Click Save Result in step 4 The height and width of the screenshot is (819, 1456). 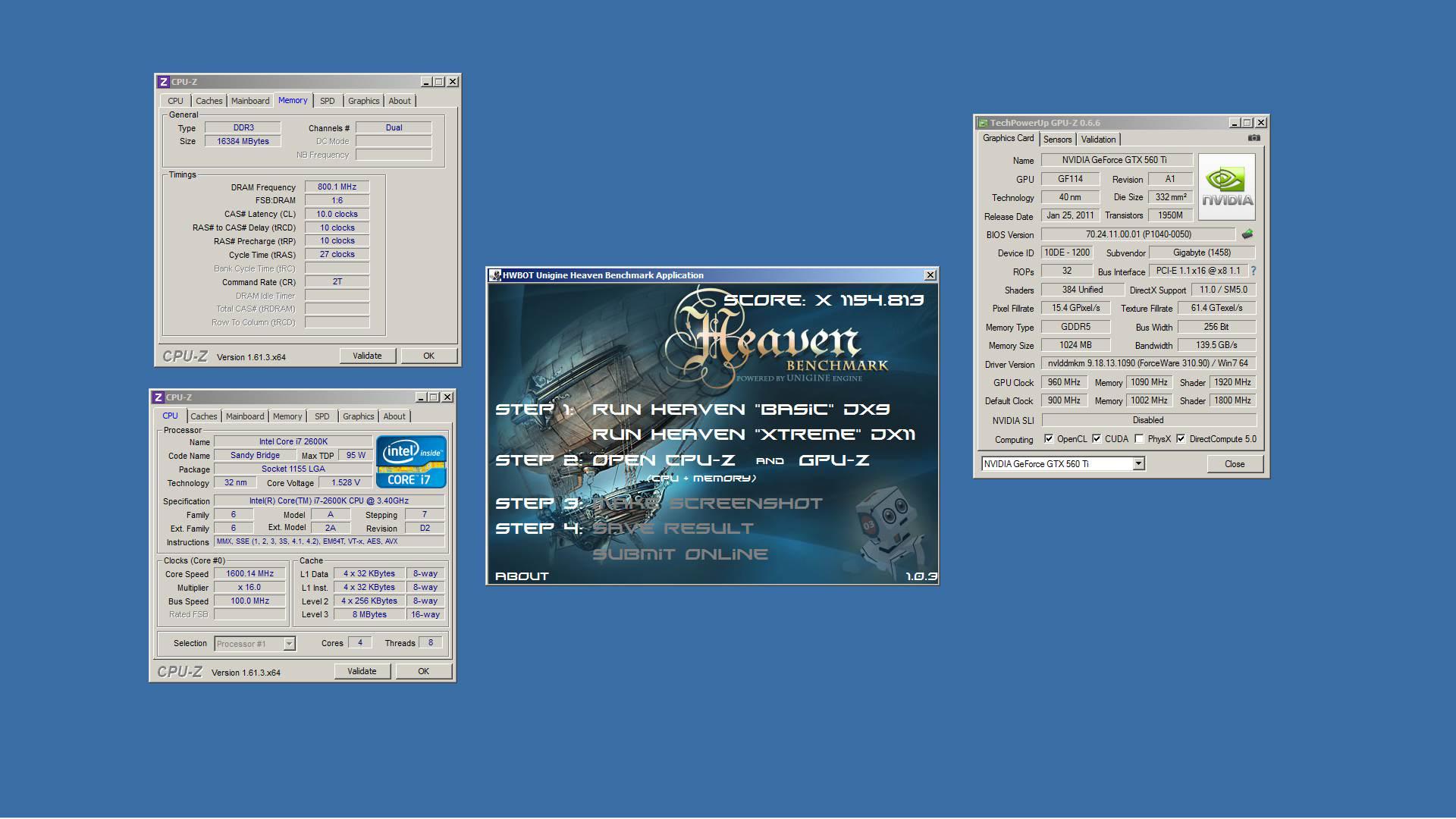click(x=673, y=529)
